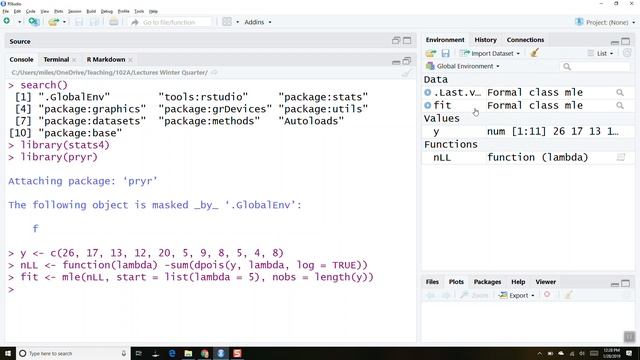Image resolution: width=640 pixels, height=360 pixels.
Task: Switch to the Viewer tab
Action: 546,282
